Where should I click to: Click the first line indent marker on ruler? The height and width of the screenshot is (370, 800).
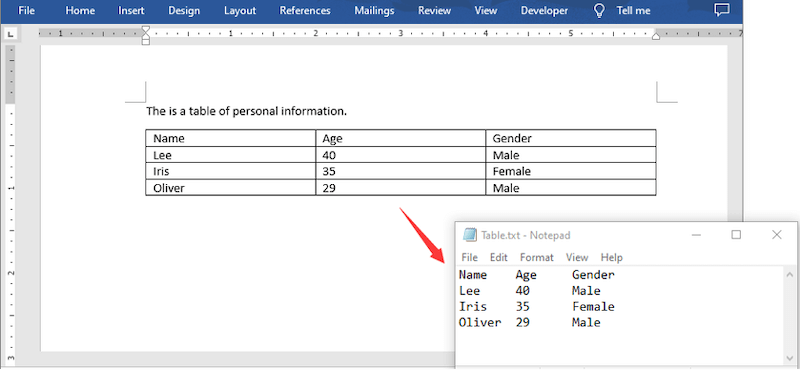coord(145,30)
